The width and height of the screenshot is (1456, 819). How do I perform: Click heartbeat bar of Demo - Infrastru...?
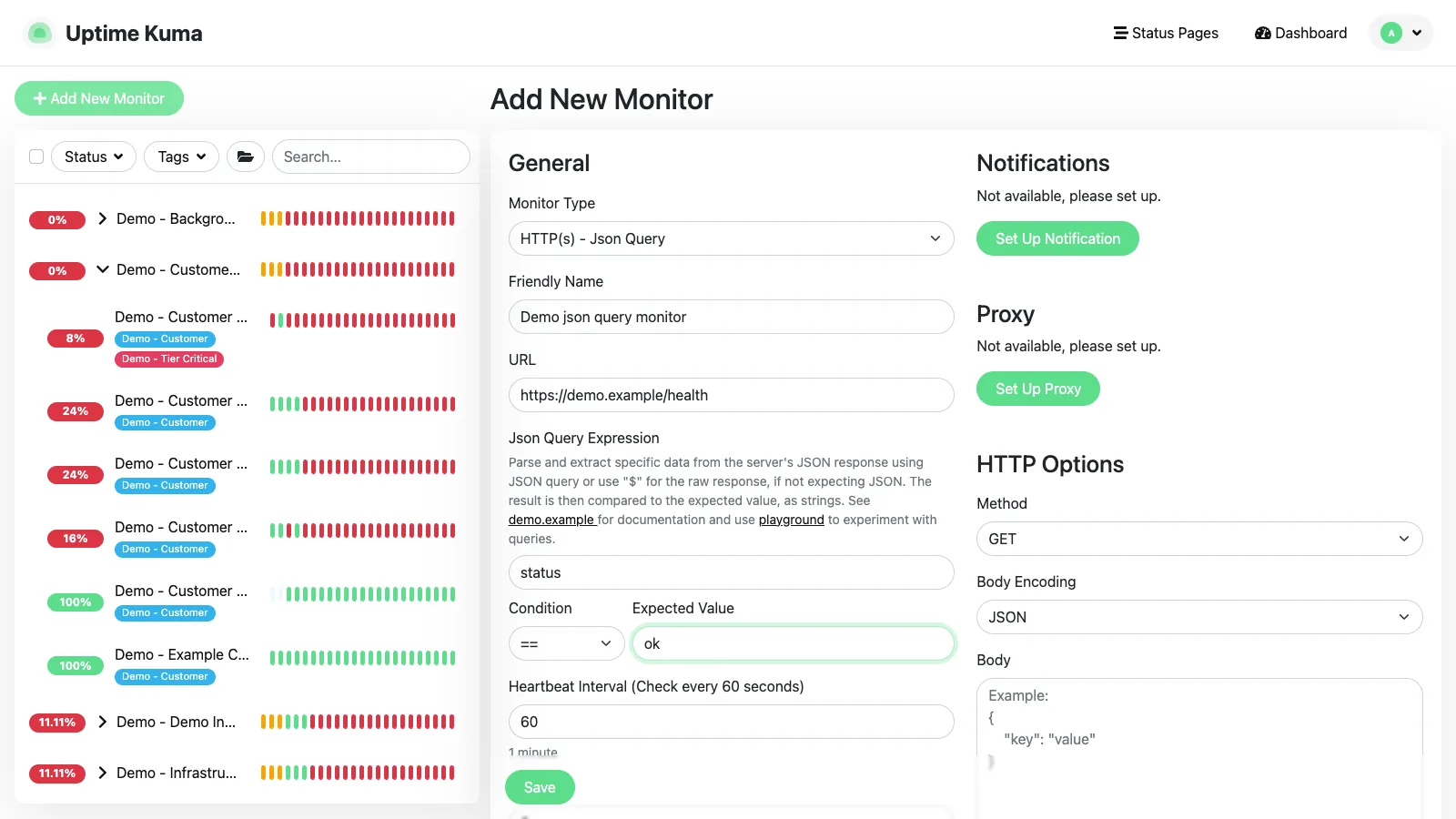[358, 773]
